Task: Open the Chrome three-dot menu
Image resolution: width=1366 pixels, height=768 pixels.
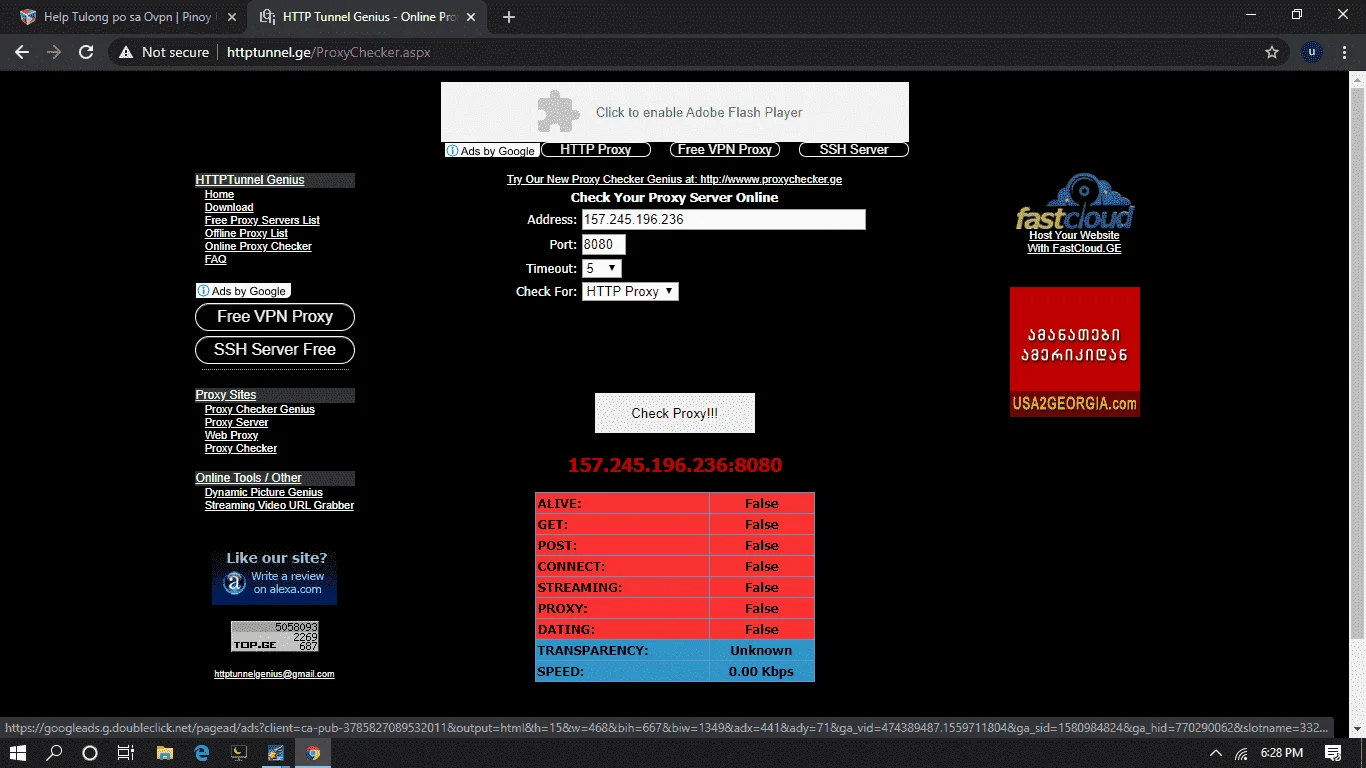Action: coord(1344,52)
